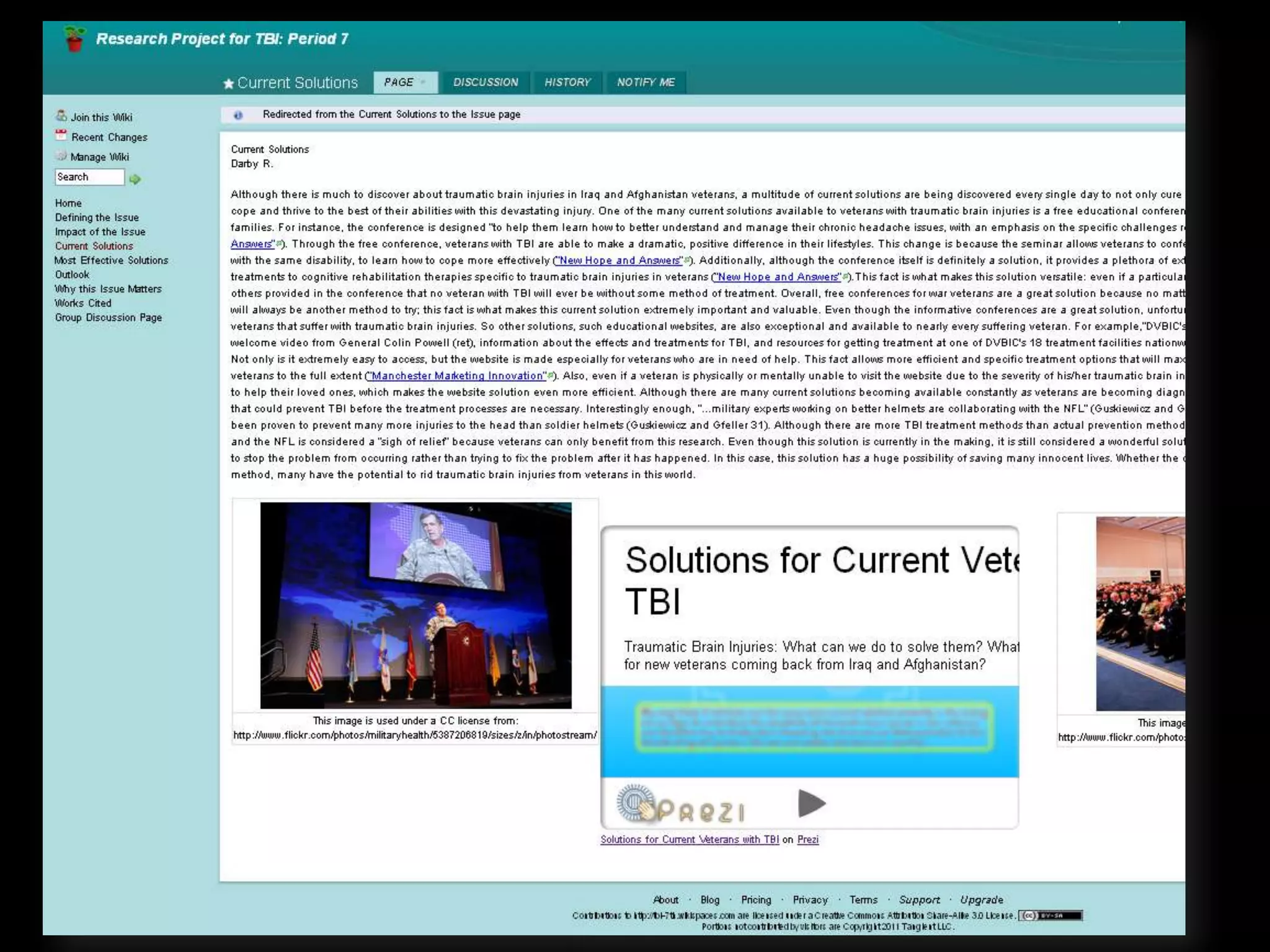Open Most Effective Solutions sidebar link
1270x952 pixels.
(112, 260)
